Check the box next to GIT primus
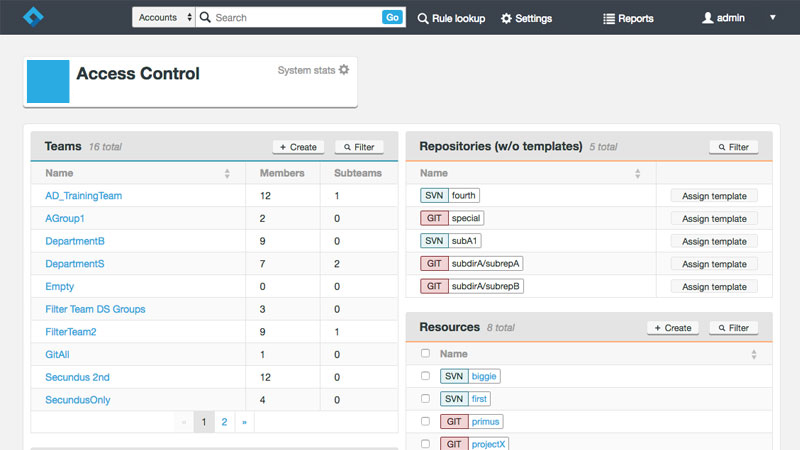Viewport: 800px width, 450px height. 426,421
